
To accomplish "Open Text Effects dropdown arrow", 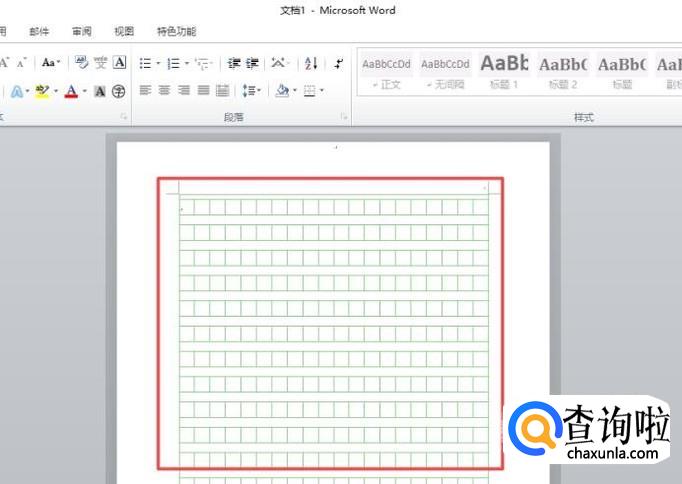I will [x=27, y=91].
